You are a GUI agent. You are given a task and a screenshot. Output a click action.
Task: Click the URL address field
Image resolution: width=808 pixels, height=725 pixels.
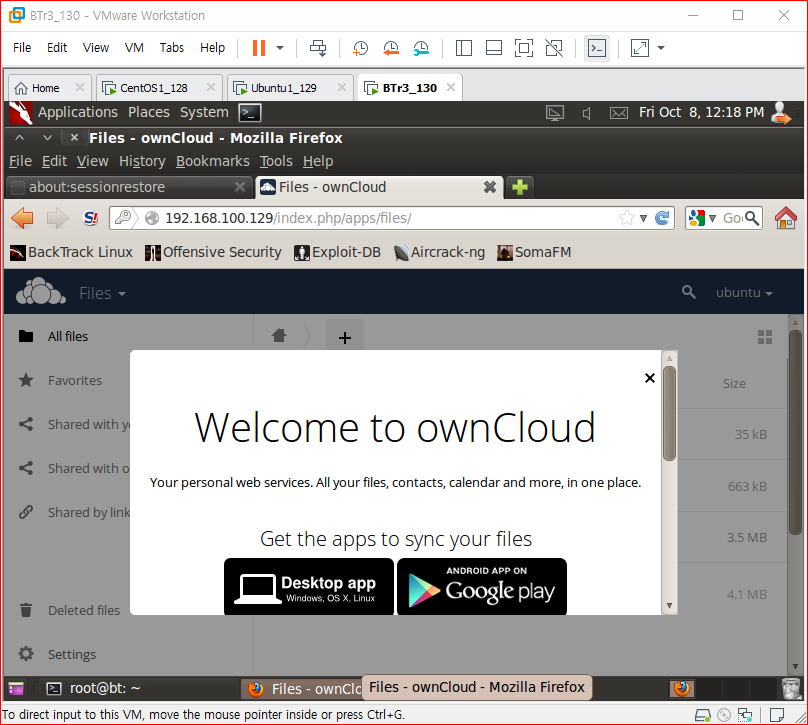[390, 218]
